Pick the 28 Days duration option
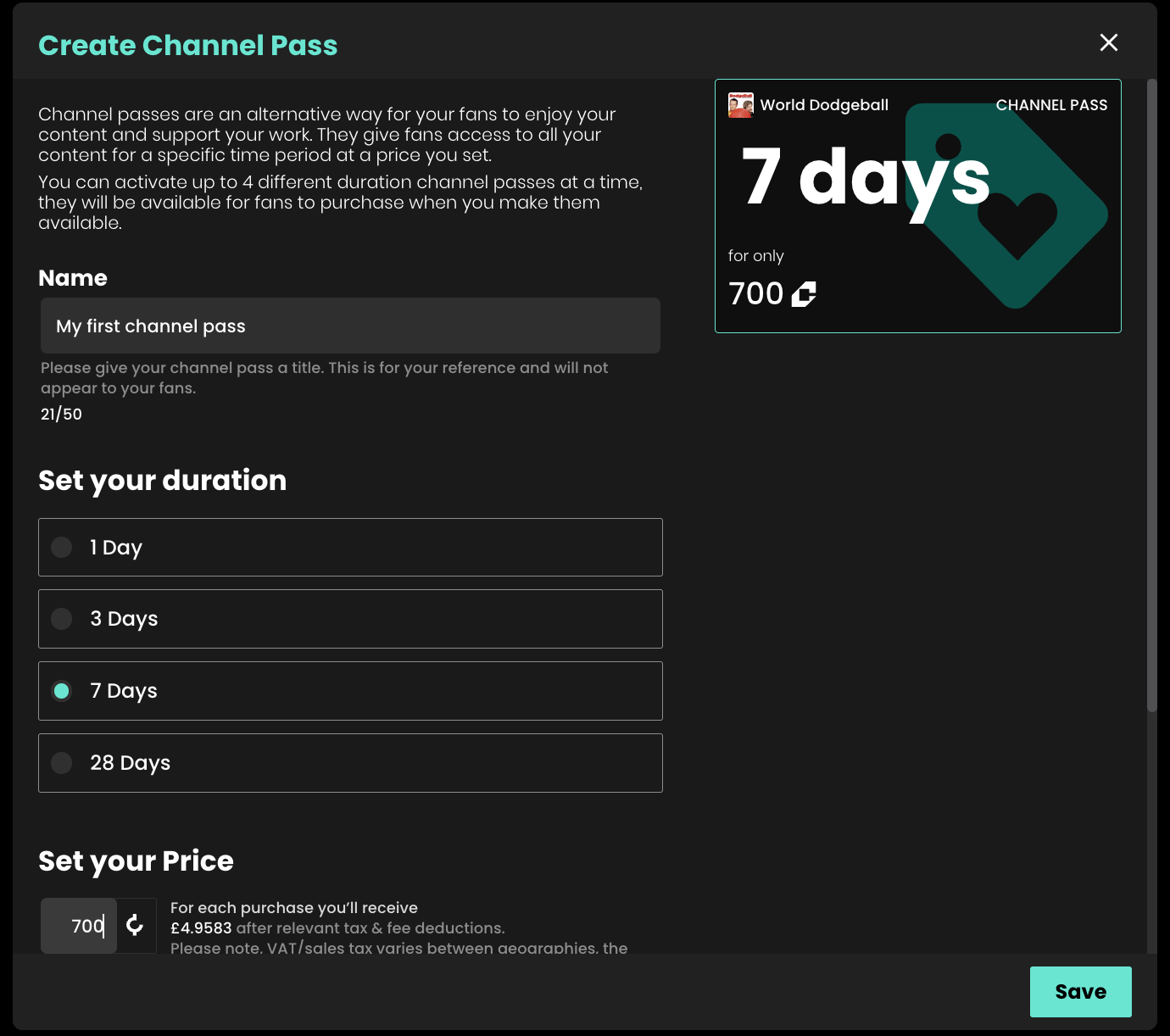 click(x=350, y=763)
